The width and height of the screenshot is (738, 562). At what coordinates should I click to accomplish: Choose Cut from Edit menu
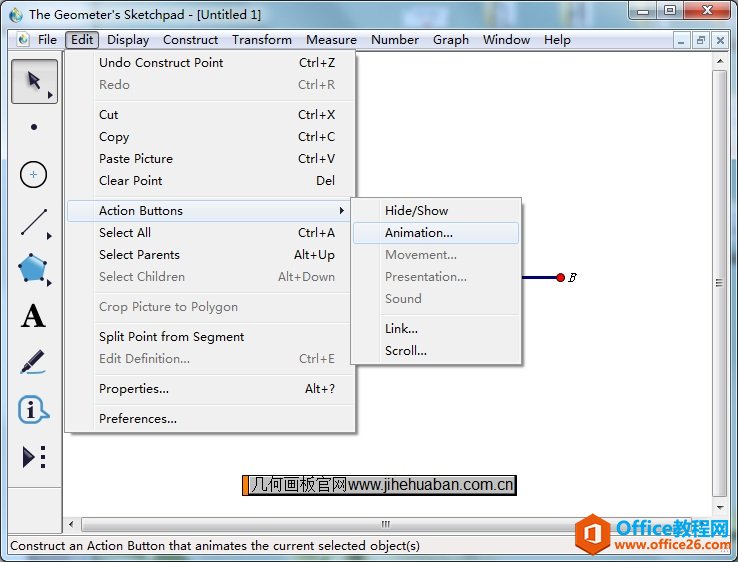tap(210, 115)
